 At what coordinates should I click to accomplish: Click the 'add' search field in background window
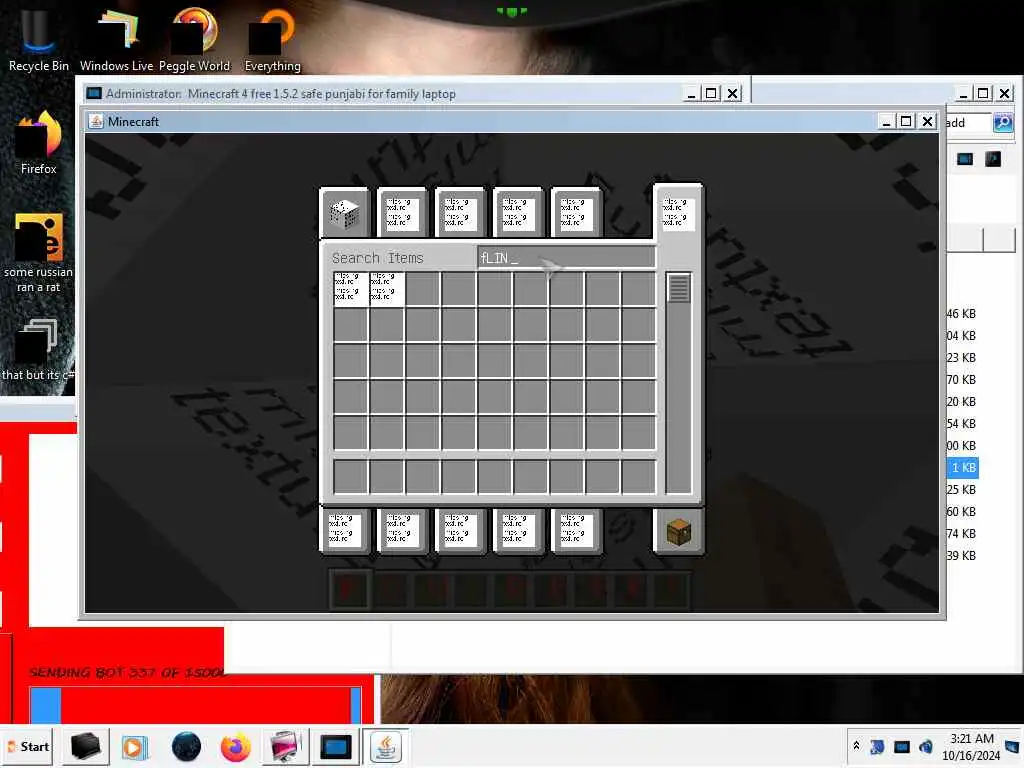pos(969,123)
